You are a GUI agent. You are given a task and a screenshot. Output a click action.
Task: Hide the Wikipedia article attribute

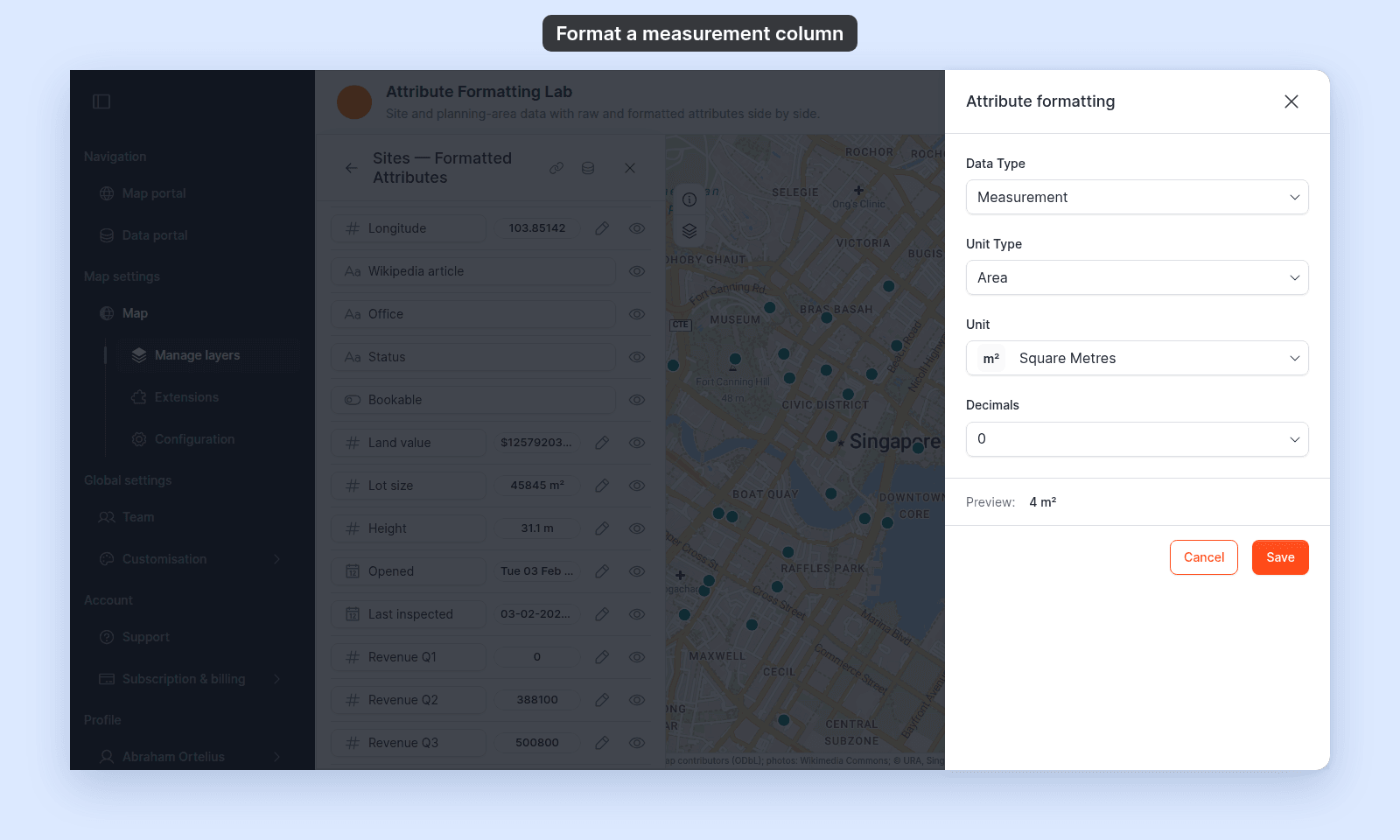pos(637,271)
